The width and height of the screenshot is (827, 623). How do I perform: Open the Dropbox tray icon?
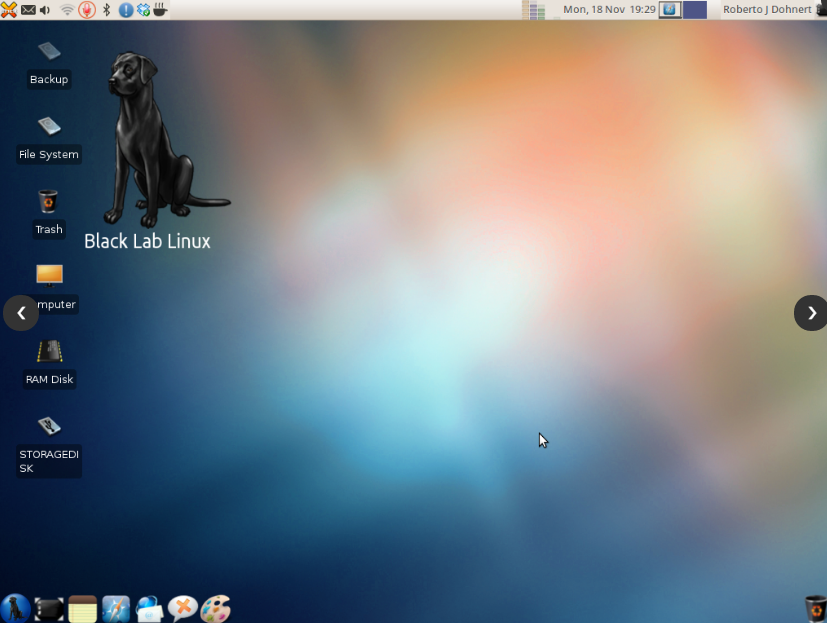(x=143, y=9)
